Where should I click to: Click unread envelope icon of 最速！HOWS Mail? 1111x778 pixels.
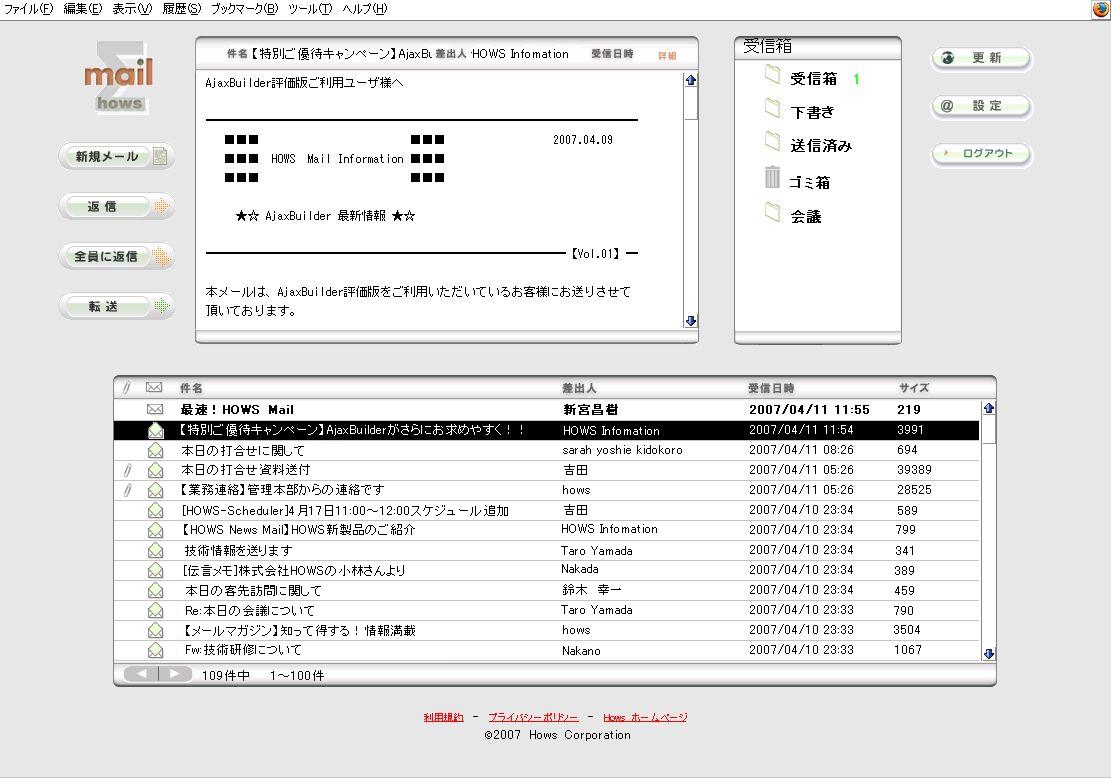click(154, 410)
